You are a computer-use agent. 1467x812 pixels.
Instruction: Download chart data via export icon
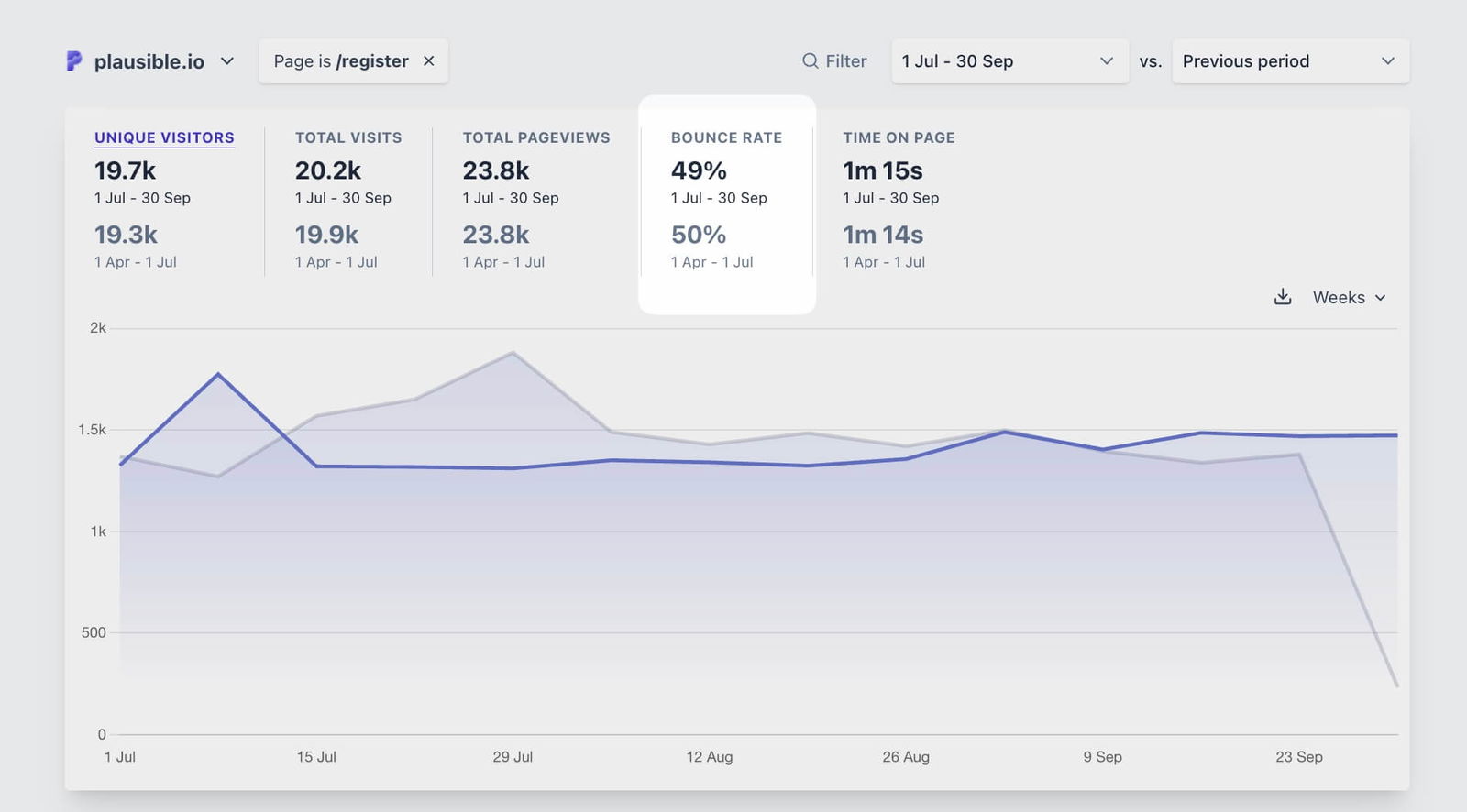pos(1283,297)
